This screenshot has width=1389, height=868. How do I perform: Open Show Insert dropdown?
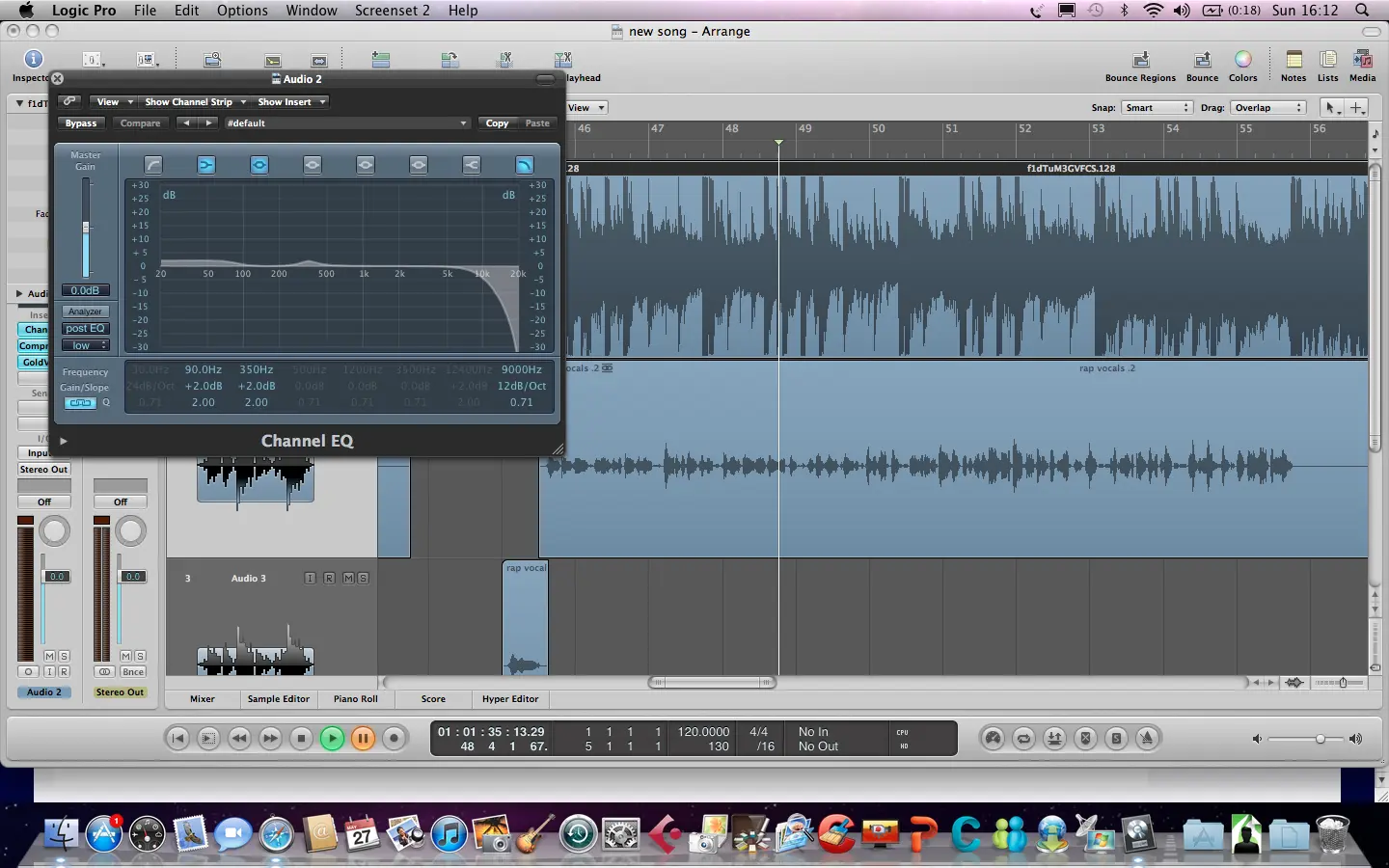coord(291,101)
